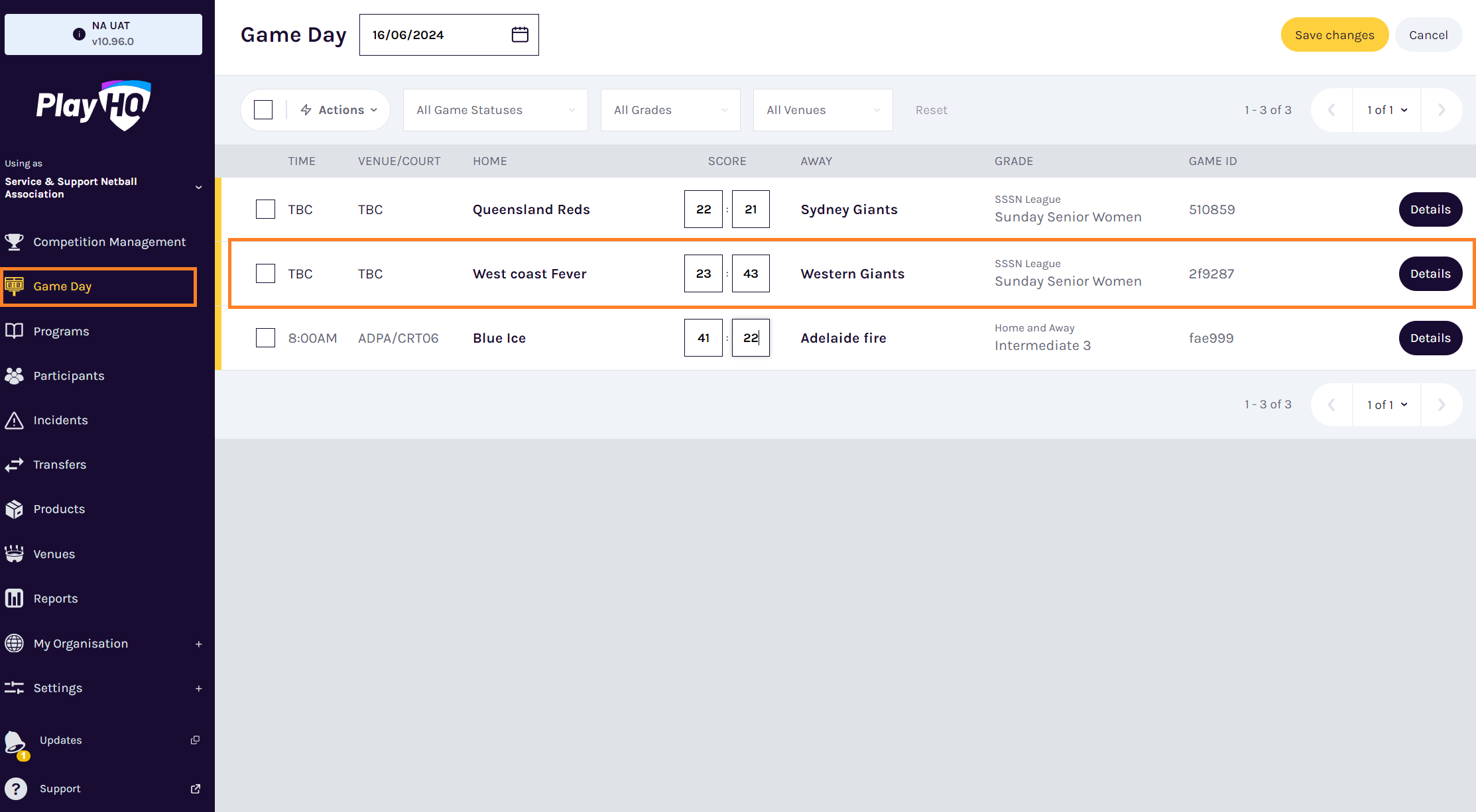Tick the Blue Ice game checkbox
This screenshot has height=812, width=1476.
[265, 338]
